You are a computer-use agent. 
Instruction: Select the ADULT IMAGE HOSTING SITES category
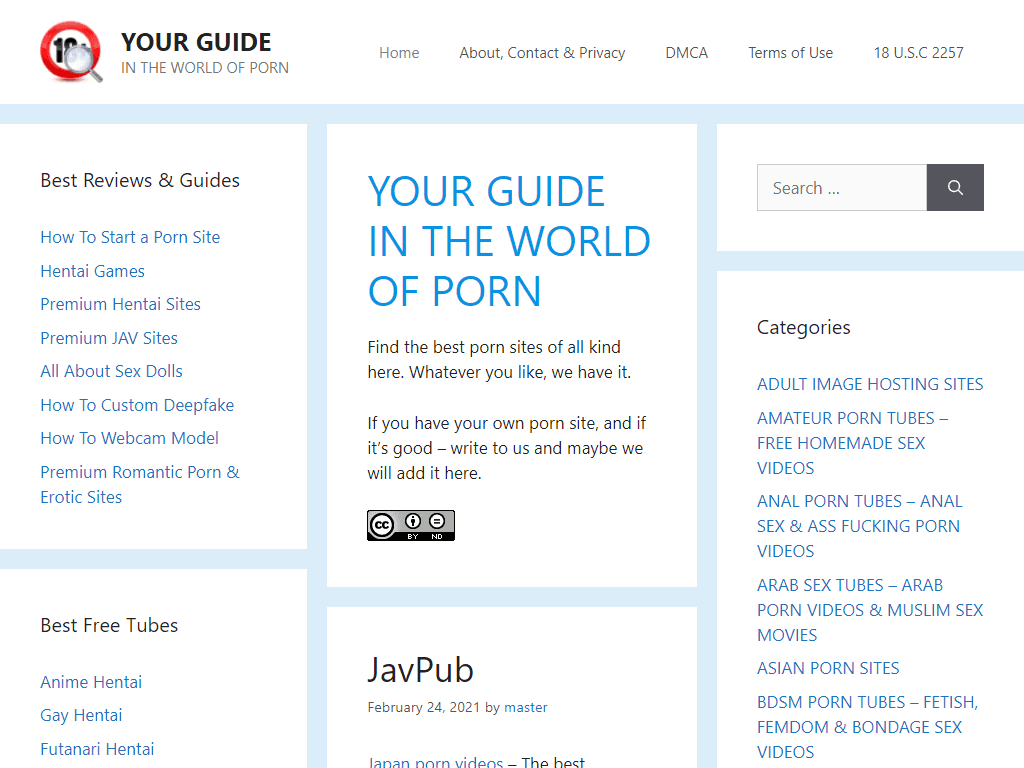pos(870,384)
